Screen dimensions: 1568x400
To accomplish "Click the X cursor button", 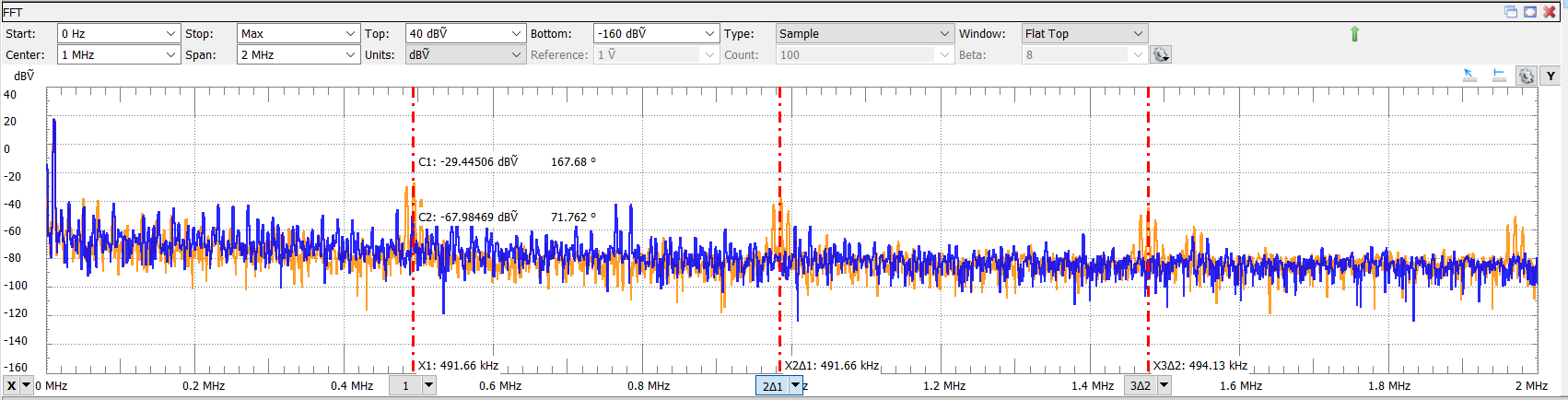I will pyautogui.click(x=11, y=386).
